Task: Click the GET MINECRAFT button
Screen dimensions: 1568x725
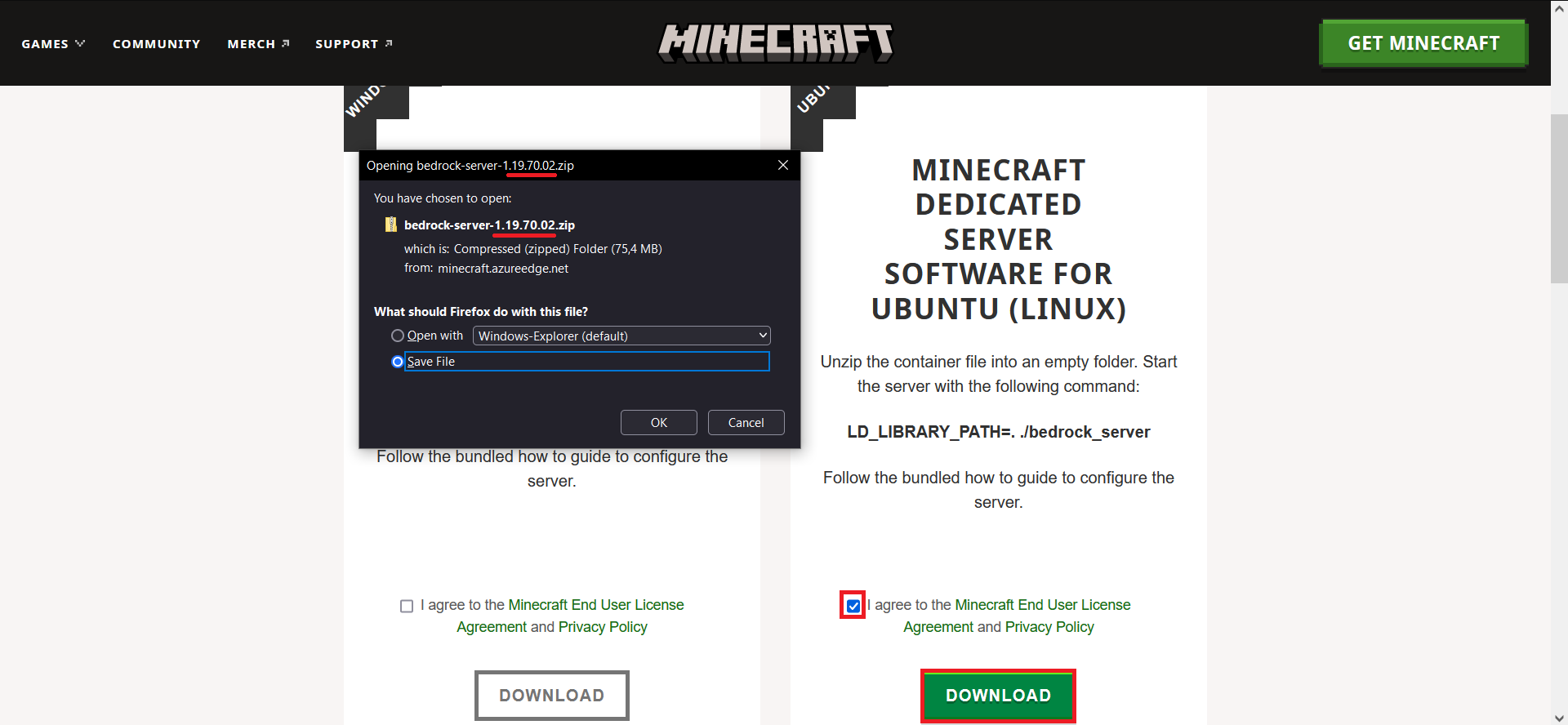Action: (x=1423, y=43)
